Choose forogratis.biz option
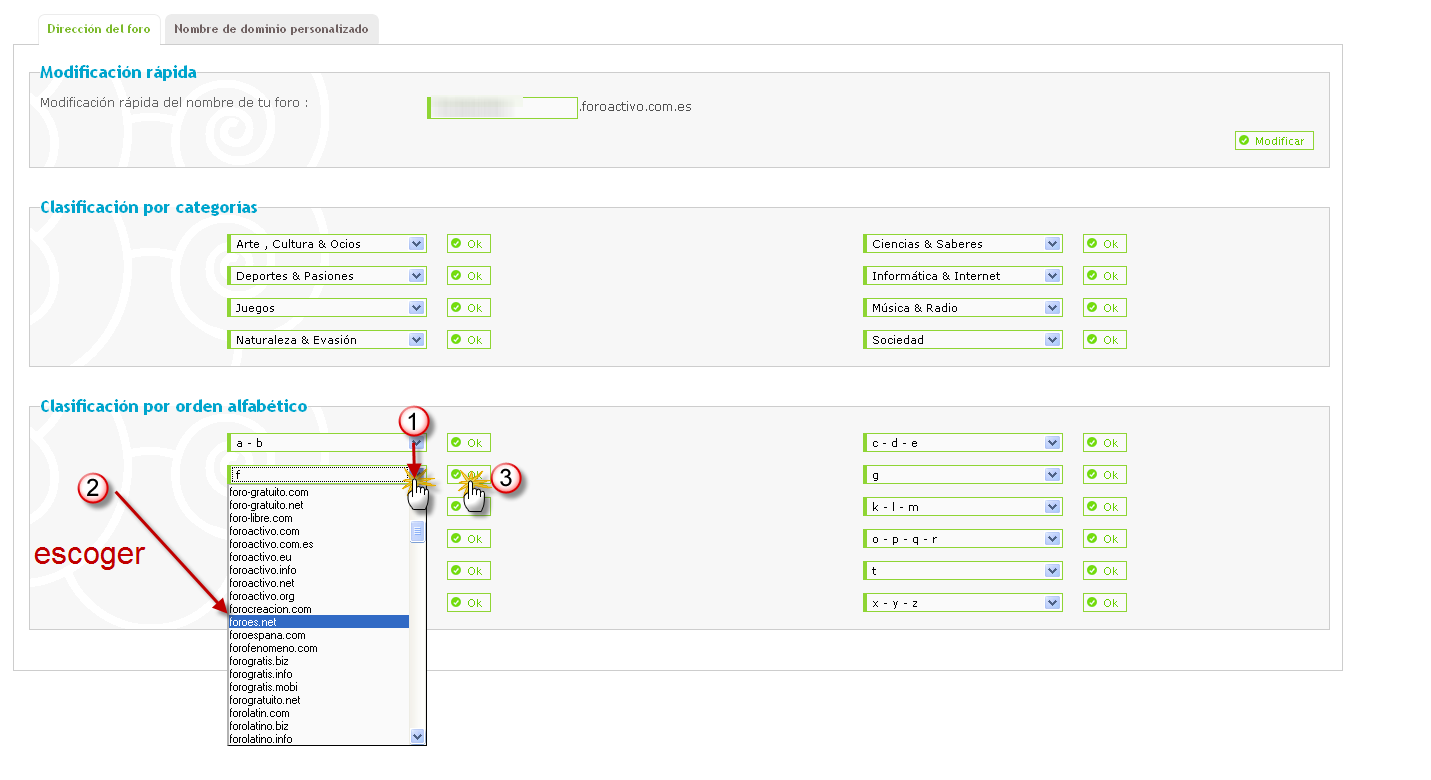The image size is (1431, 780). (x=318, y=661)
